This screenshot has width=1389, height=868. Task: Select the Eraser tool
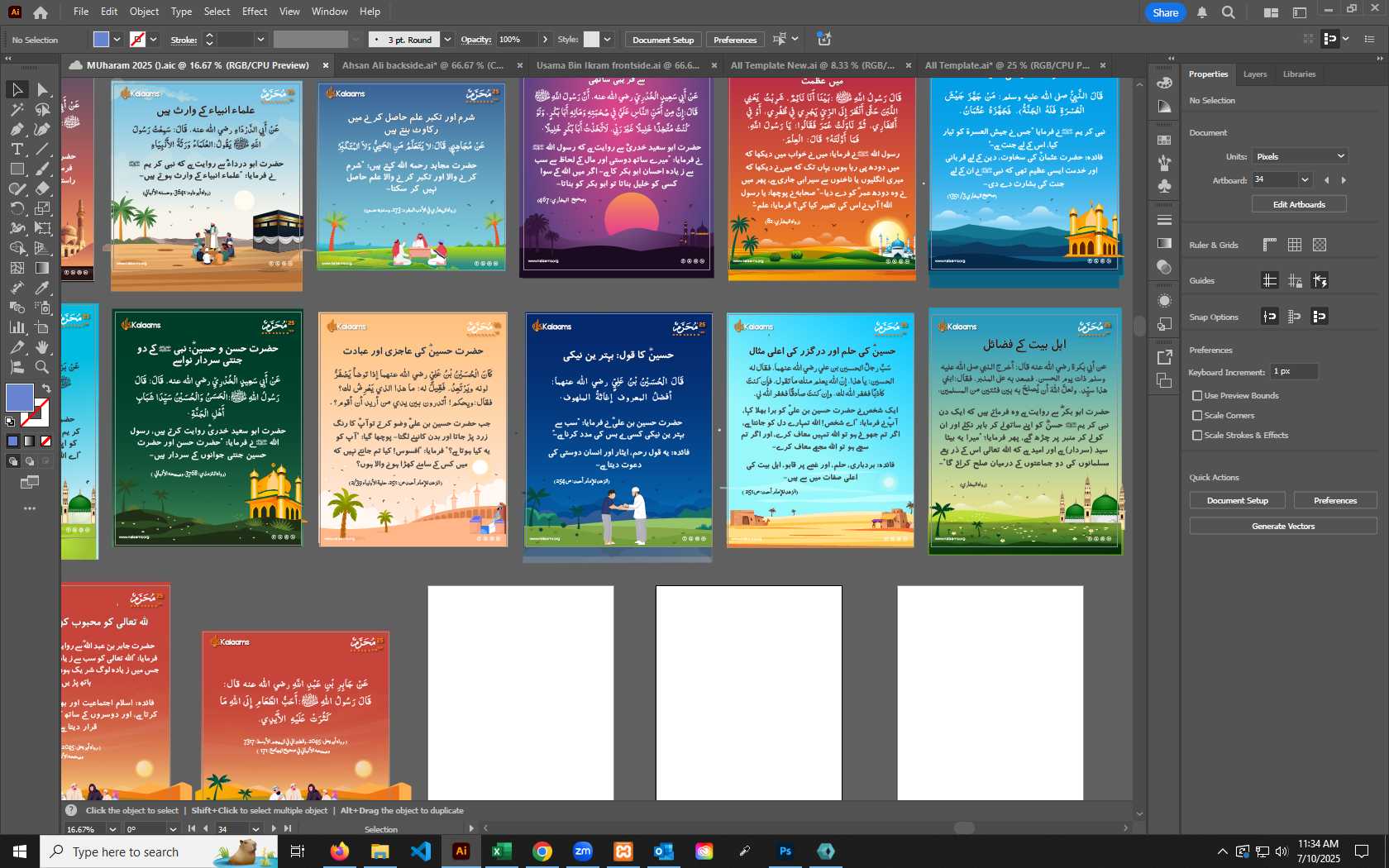pyautogui.click(x=42, y=188)
